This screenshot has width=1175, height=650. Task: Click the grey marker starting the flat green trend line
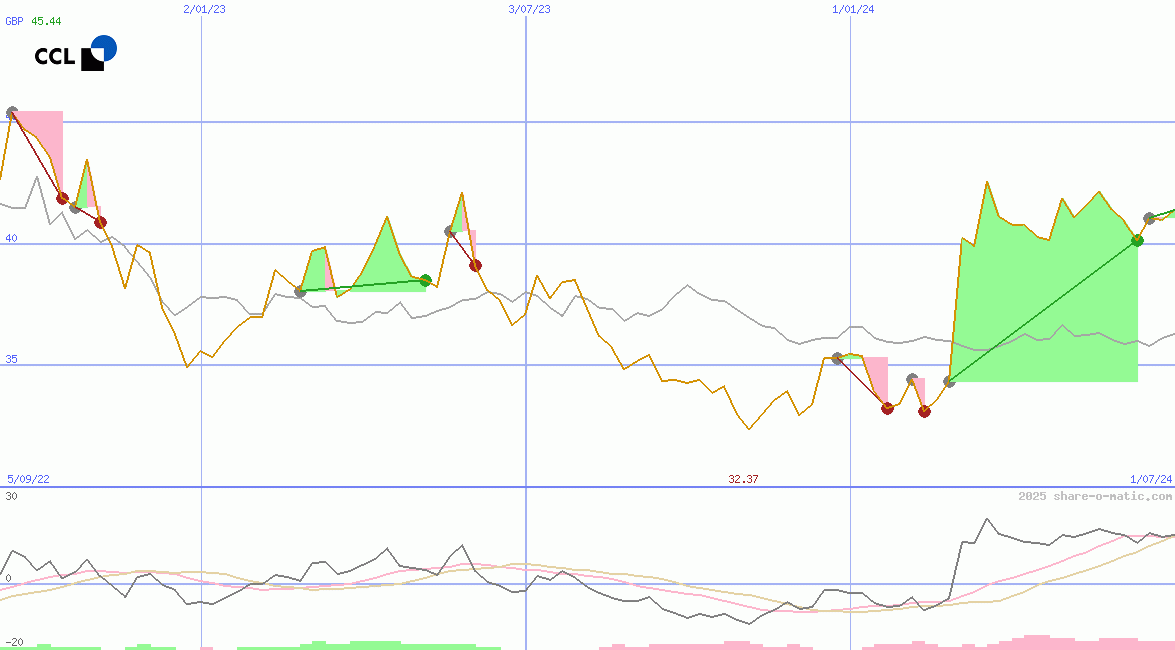[x=300, y=292]
